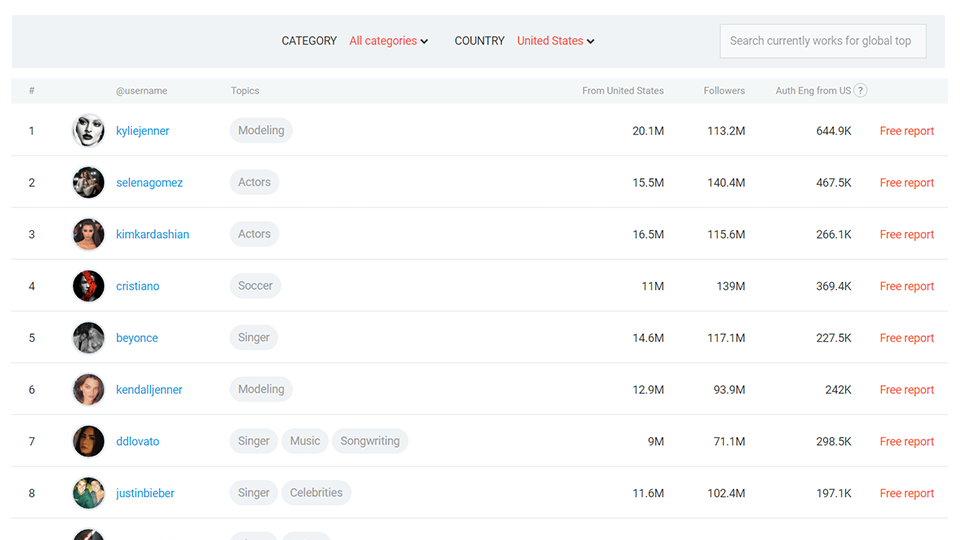Get Free report for kimkardashian
This screenshot has width=960, height=540.
(x=907, y=234)
